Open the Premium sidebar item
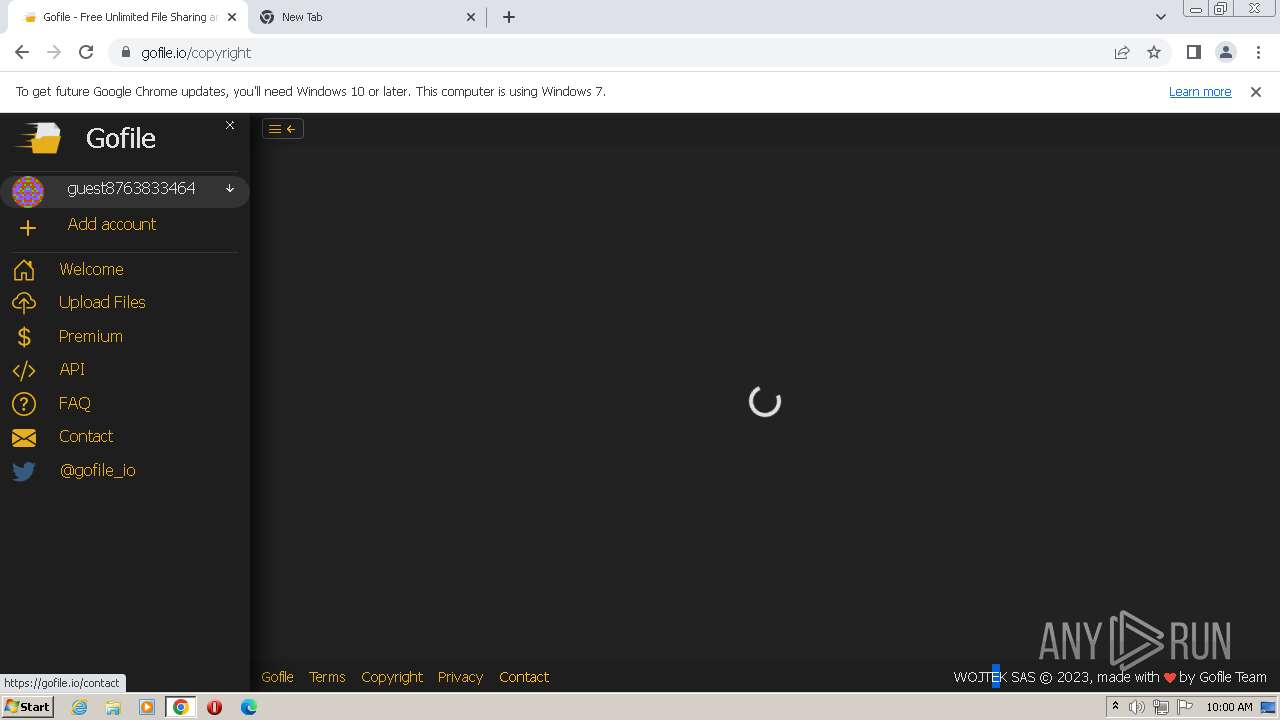Viewport: 1280px width, 720px height. point(91,336)
